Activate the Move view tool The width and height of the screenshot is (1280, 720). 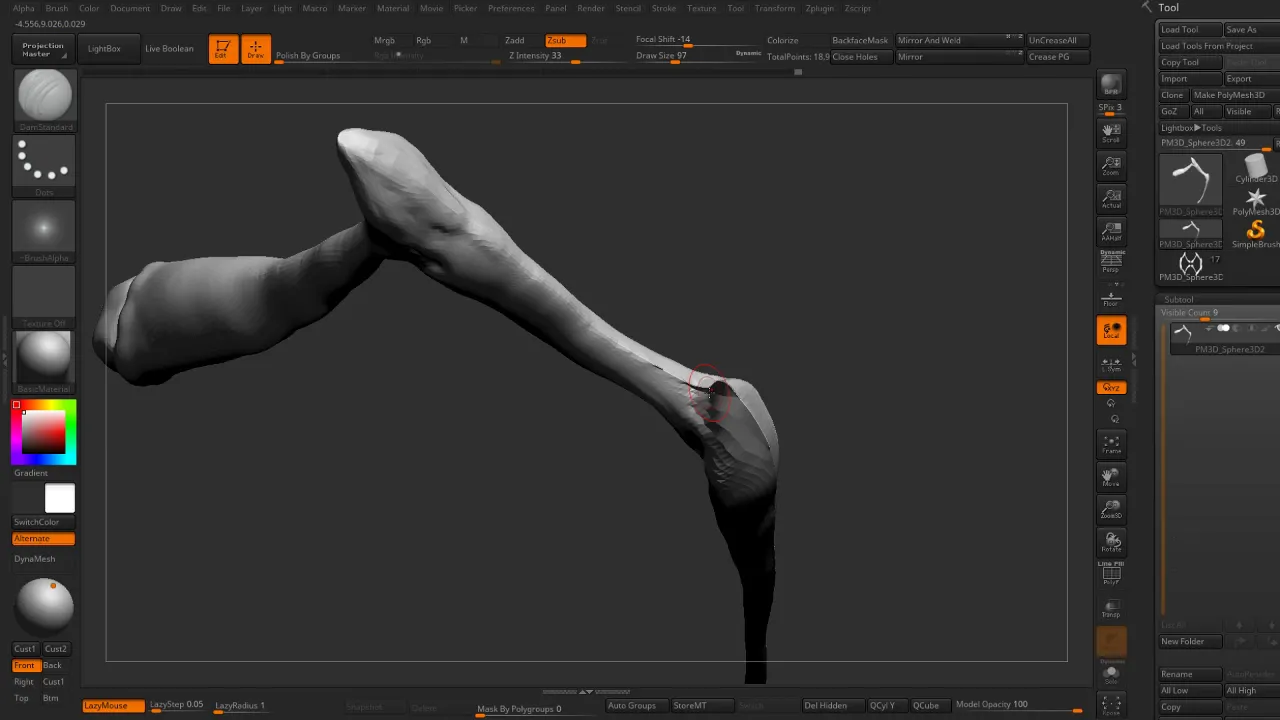click(x=1111, y=477)
